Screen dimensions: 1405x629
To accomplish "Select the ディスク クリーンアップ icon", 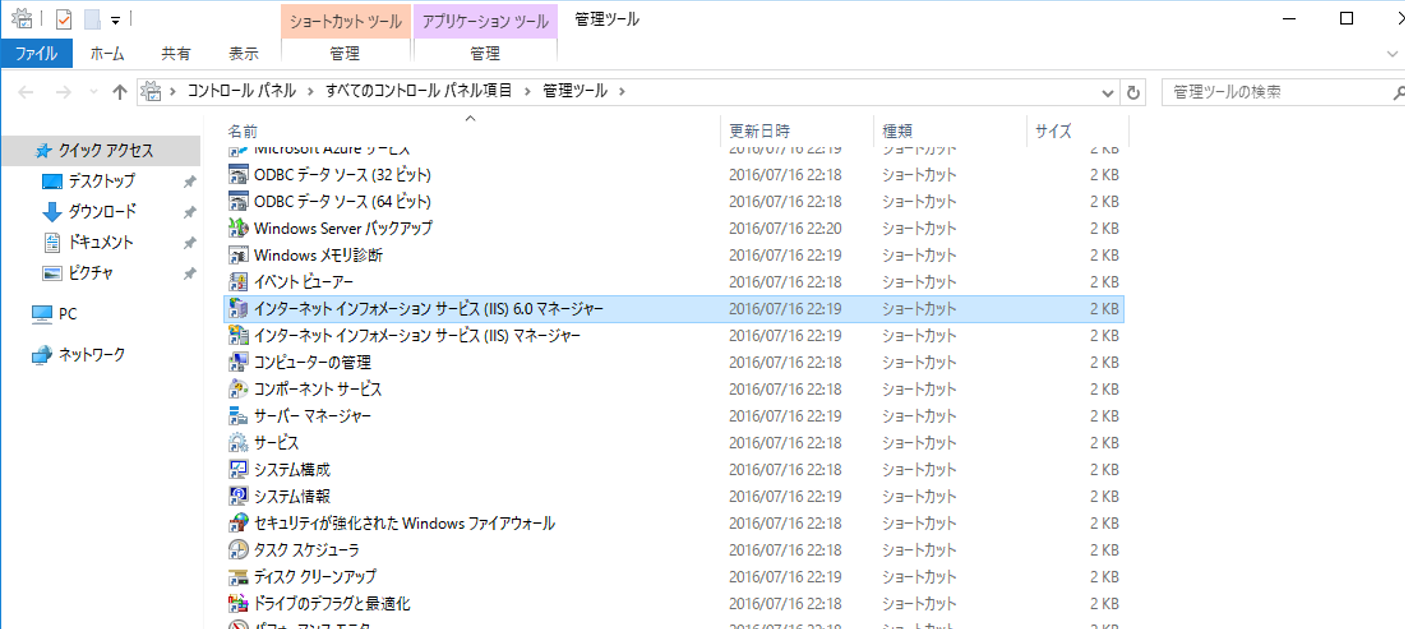I will (238, 577).
